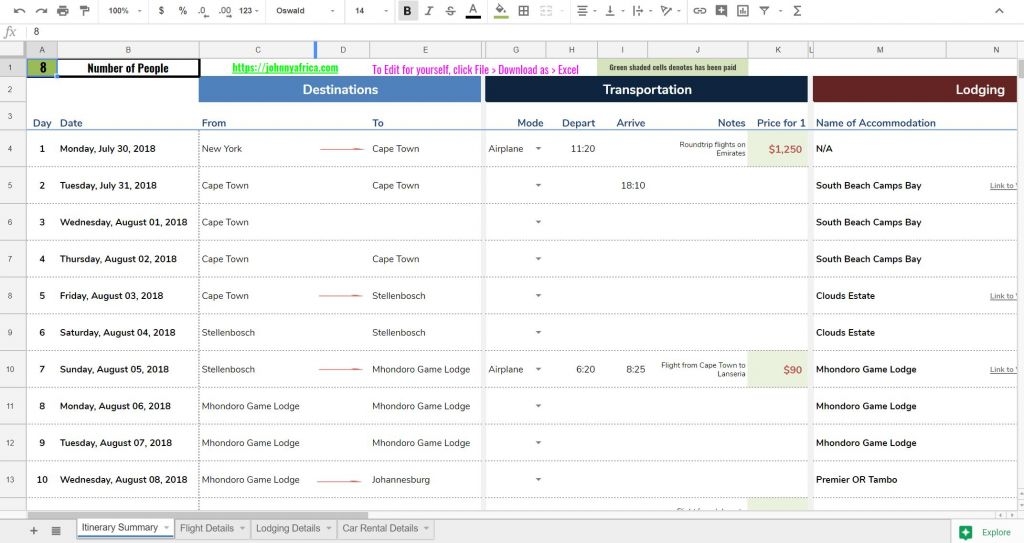This screenshot has height=543, width=1024.
Task: Click the Insert chart icon
Action: pyautogui.click(x=743, y=11)
